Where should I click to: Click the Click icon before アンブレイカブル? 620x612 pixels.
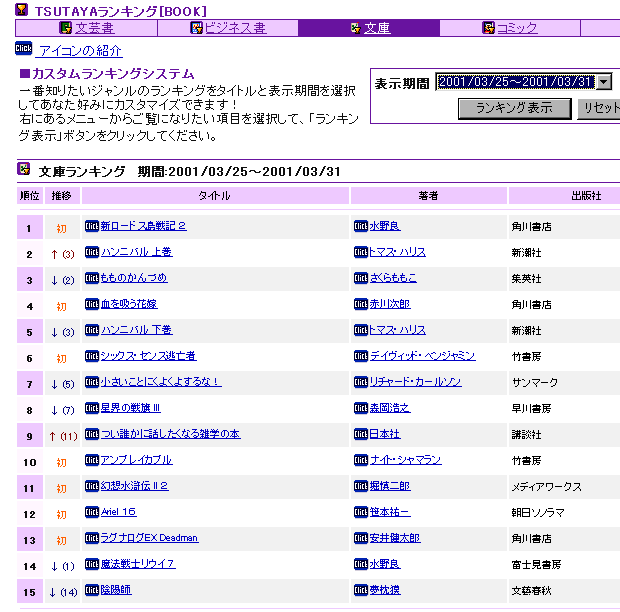92,460
